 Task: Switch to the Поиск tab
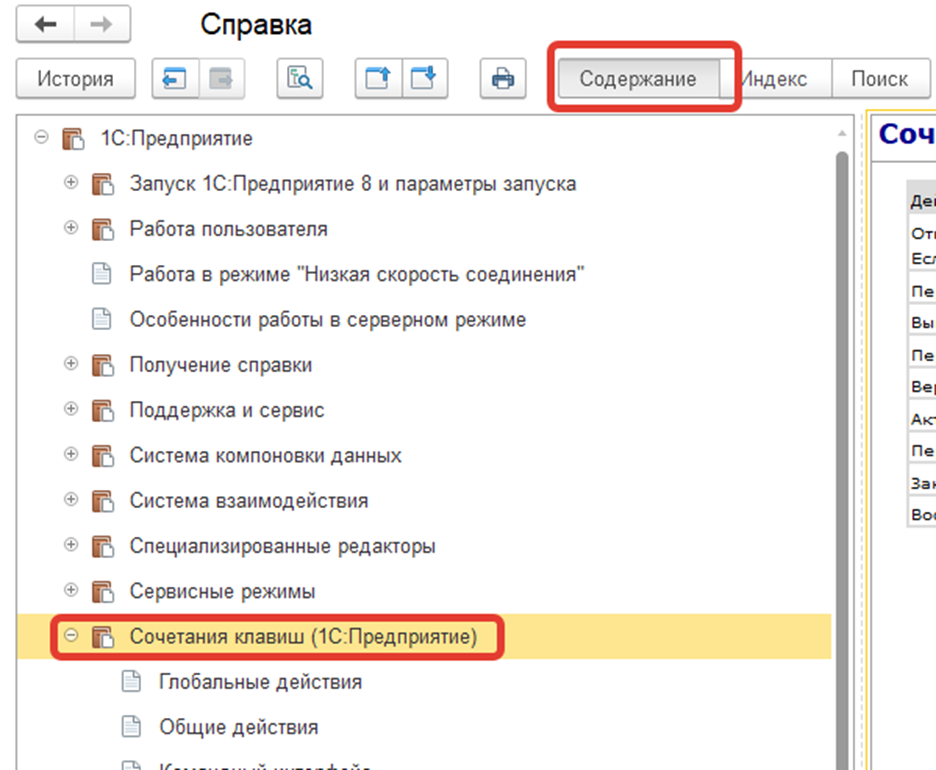pos(880,78)
